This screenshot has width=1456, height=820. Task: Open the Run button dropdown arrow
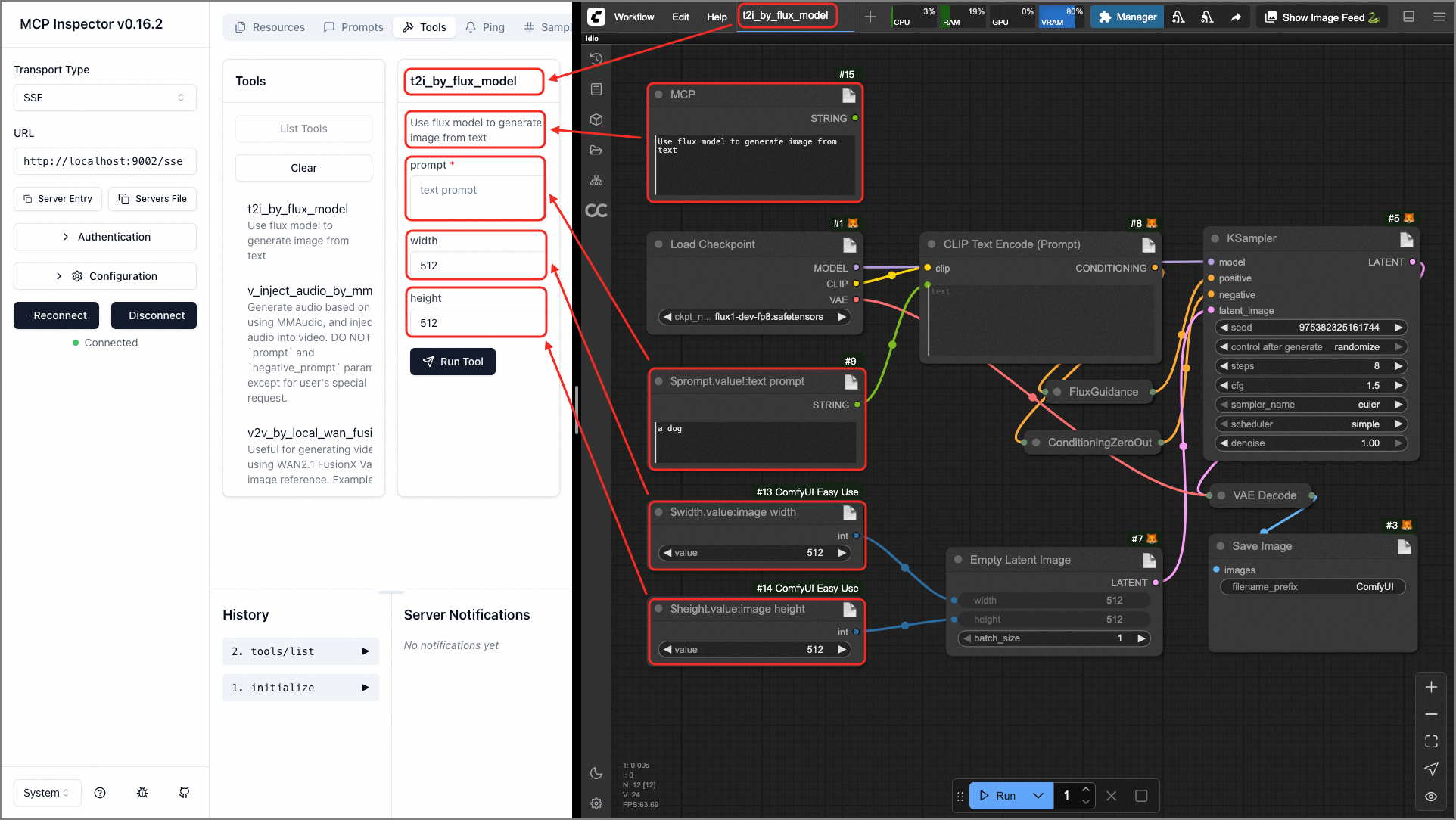(1038, 796)
